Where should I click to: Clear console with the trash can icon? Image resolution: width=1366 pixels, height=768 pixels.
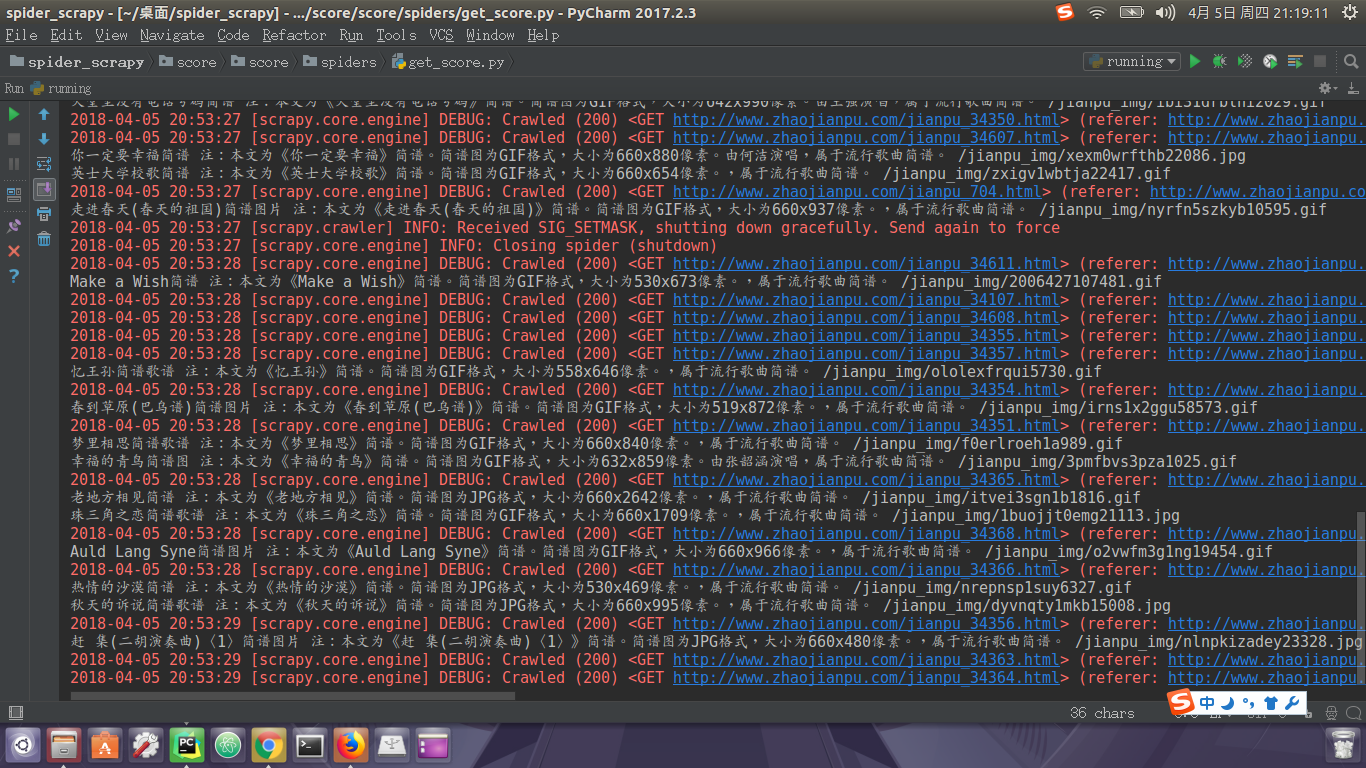(x=44, y=239)
